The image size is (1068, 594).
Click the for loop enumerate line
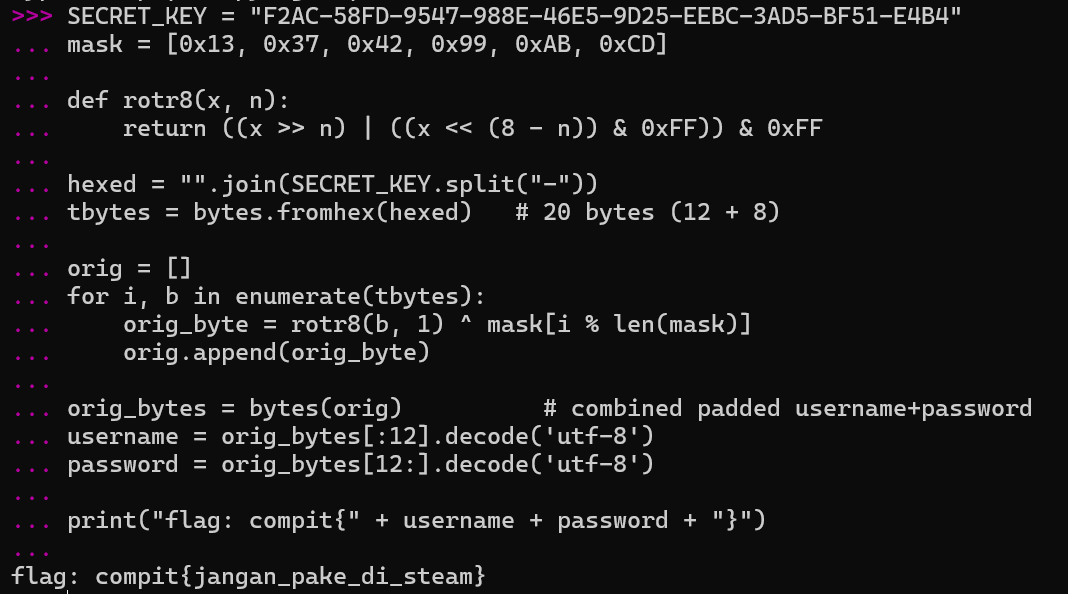point(276,297)
